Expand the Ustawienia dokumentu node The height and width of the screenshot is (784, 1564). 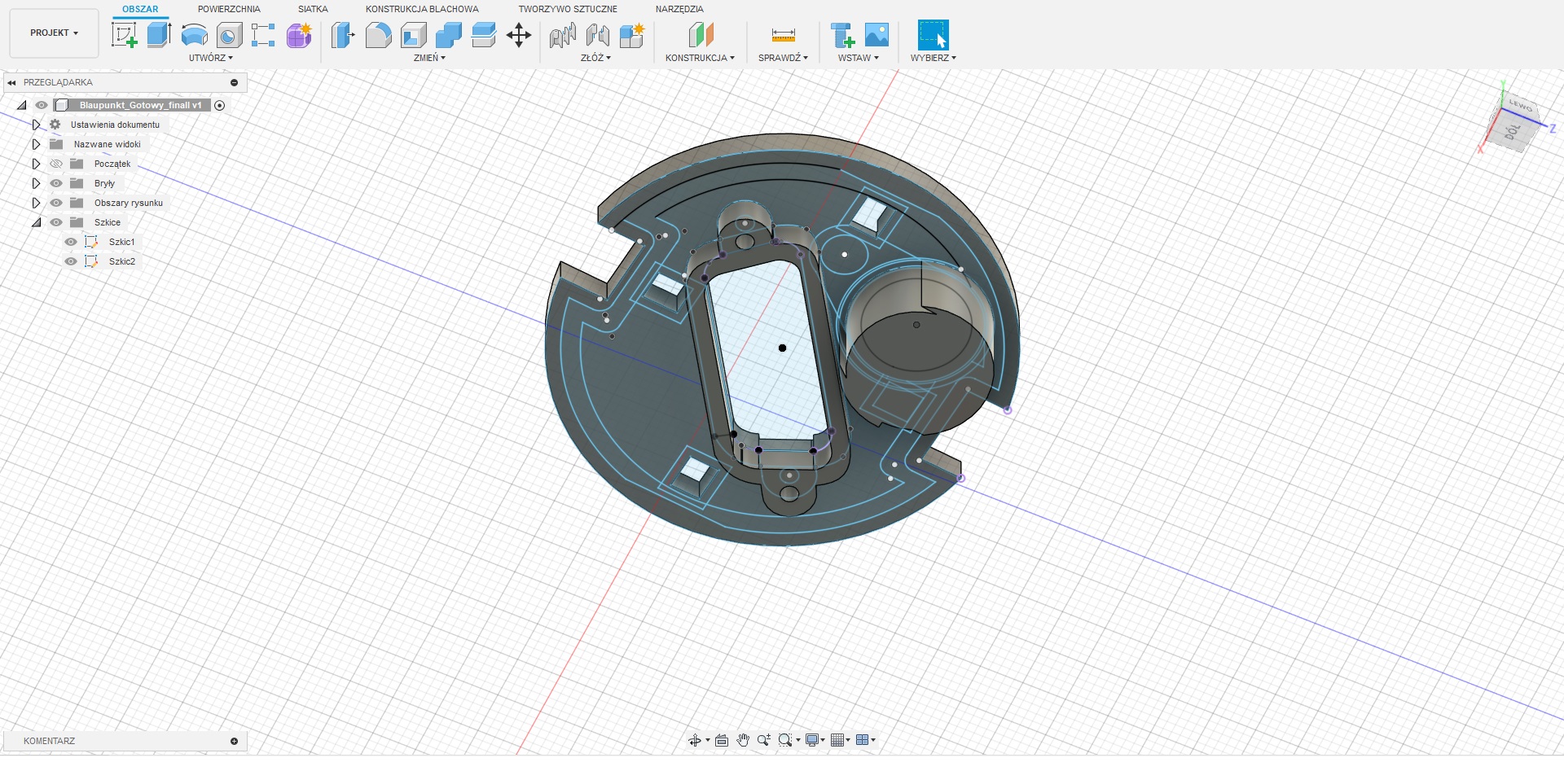(36, 125)
